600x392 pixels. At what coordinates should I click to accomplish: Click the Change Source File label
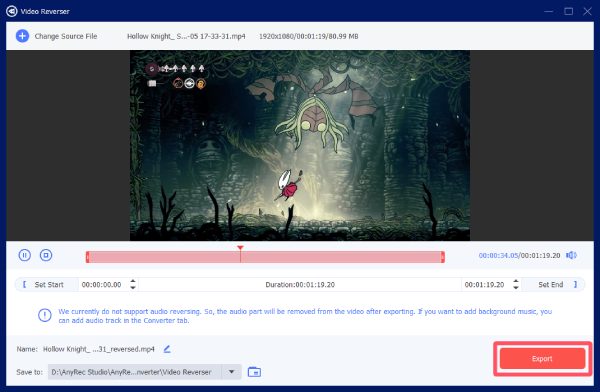[x=66, y=36]
